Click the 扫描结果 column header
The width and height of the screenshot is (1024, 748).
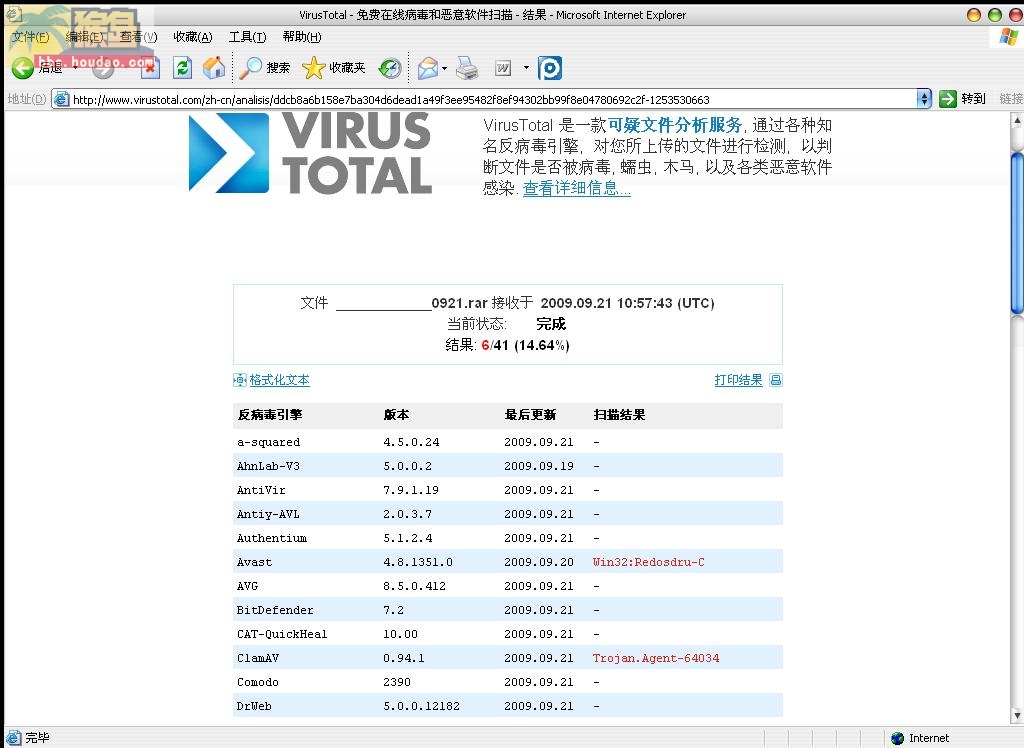click(x=619, y=415)
